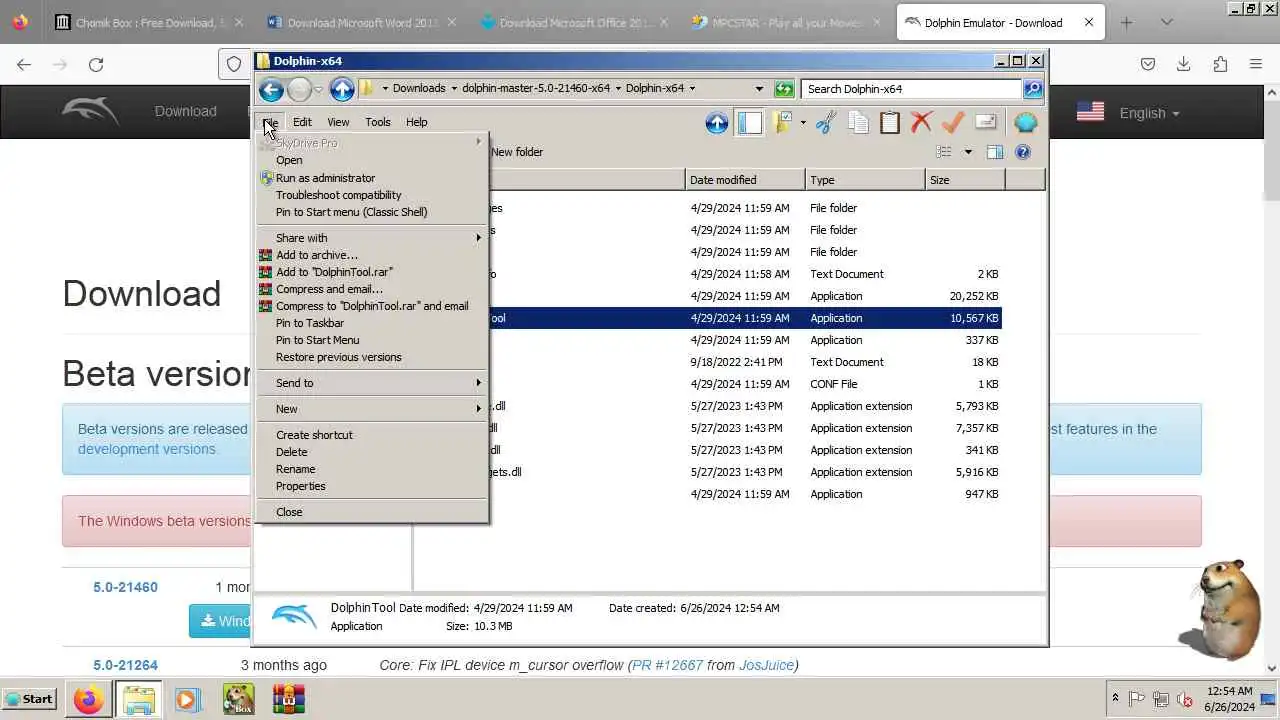Toggle the preview pane icon

pos(995,152)
